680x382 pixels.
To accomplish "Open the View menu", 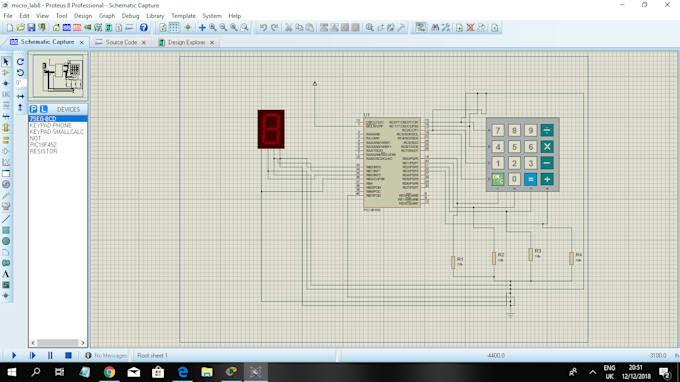I will (x=42, y=16).
